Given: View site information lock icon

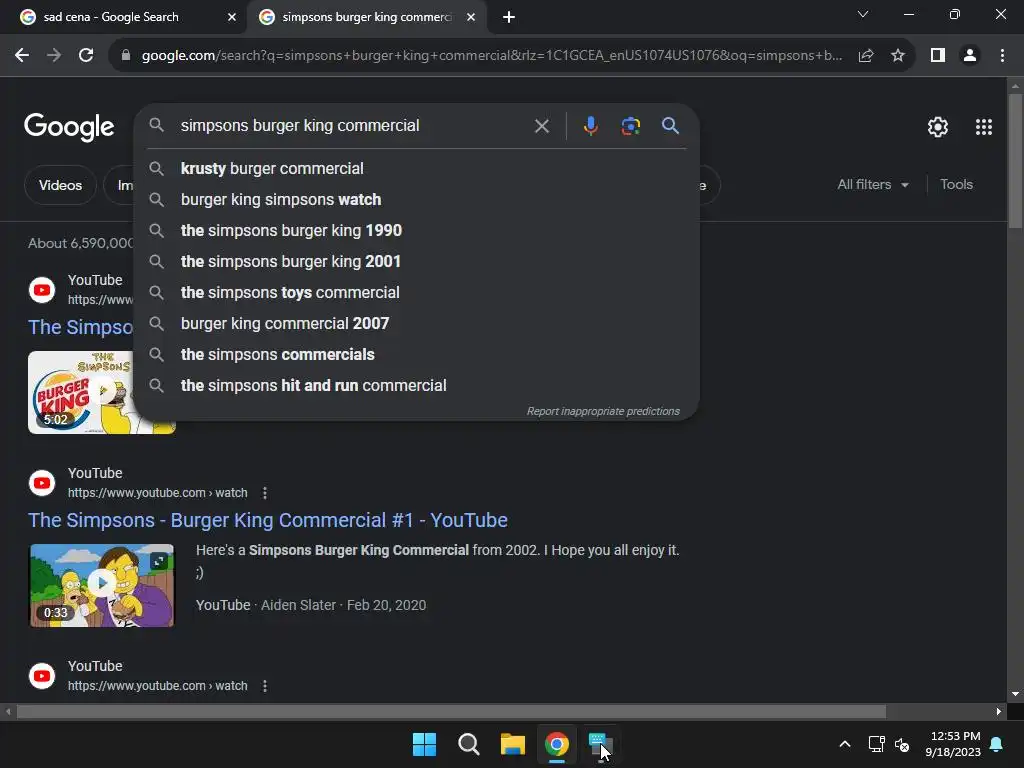Looking at the screenshot, I should click(126, 56).
